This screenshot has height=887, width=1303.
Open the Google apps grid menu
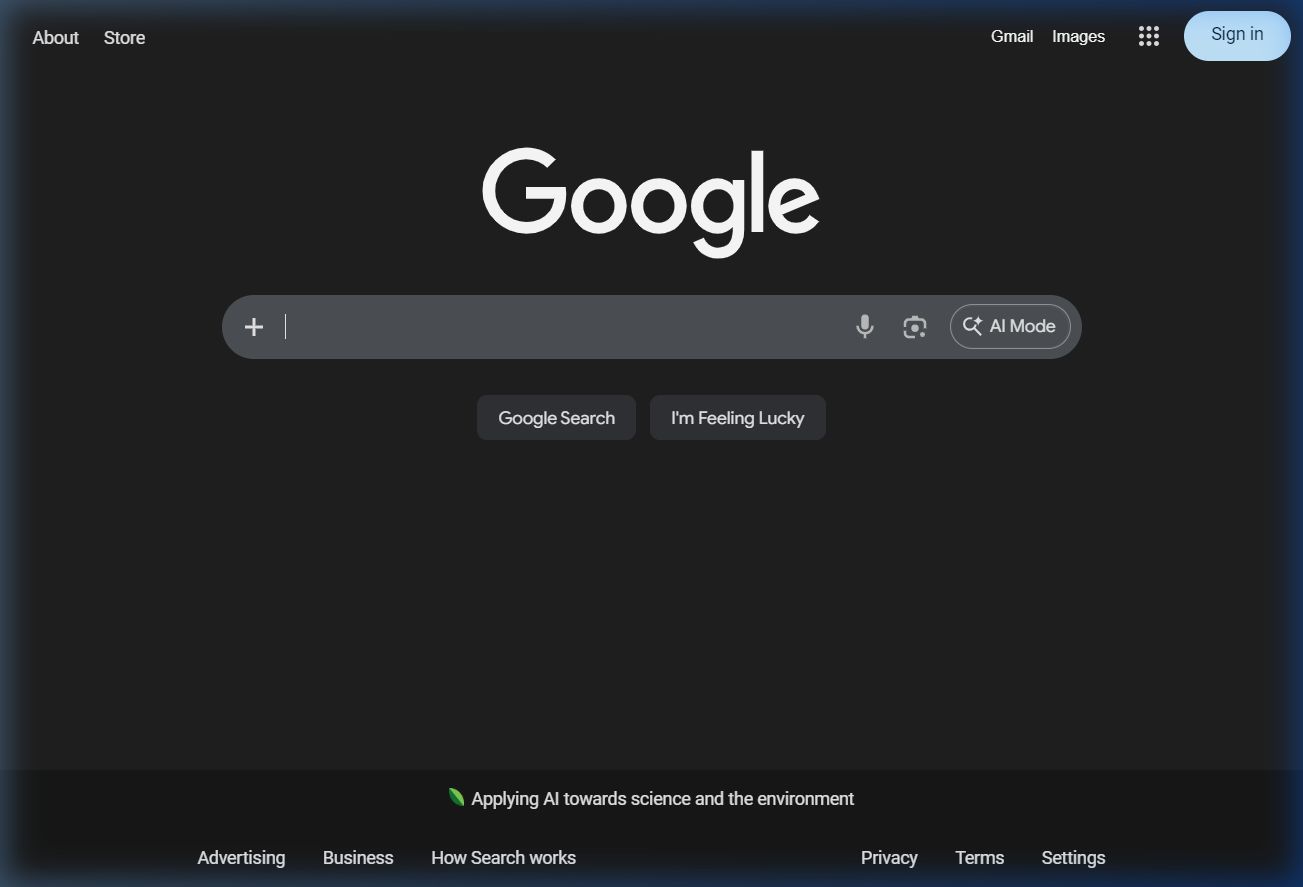(x=1148, y=37)
